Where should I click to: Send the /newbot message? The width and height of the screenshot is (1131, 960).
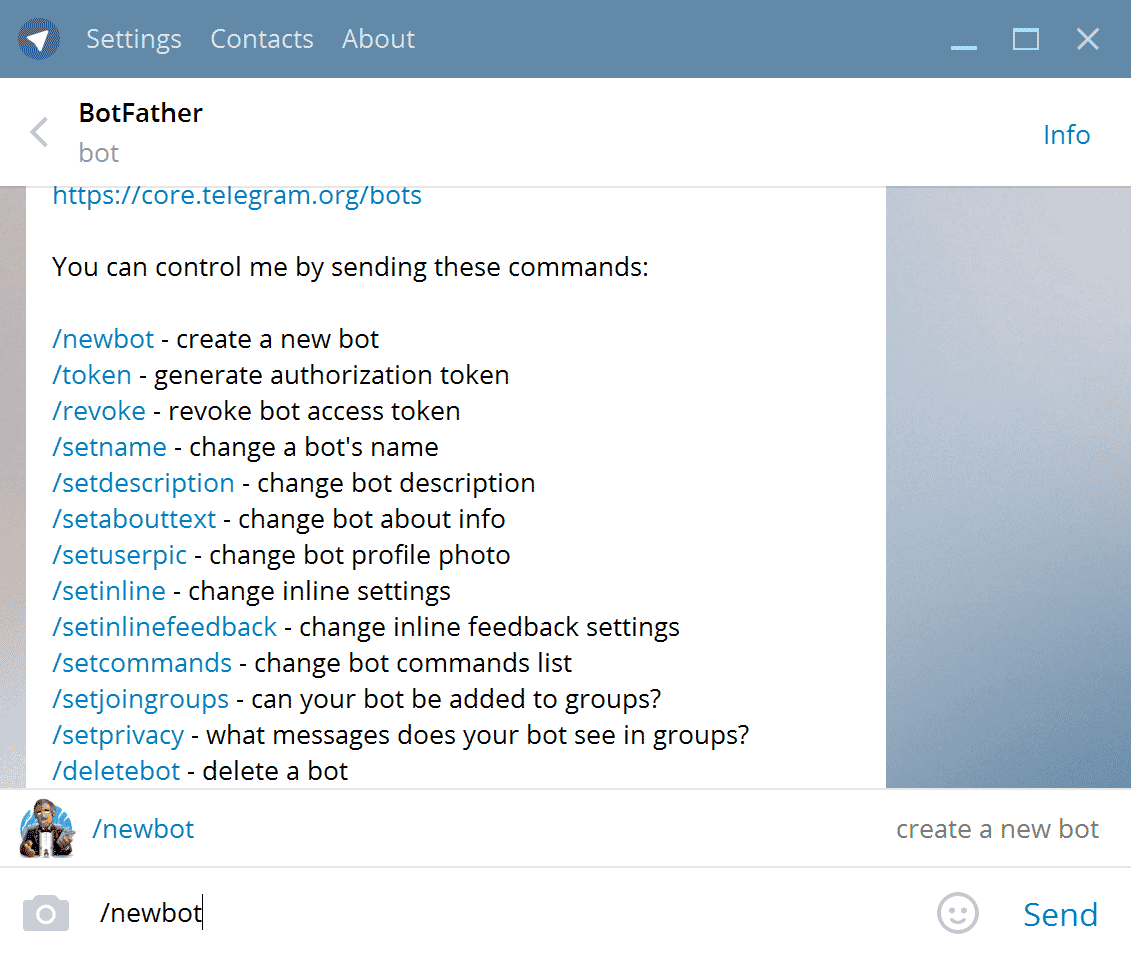pyautogui.click(x=1060, y=915)
